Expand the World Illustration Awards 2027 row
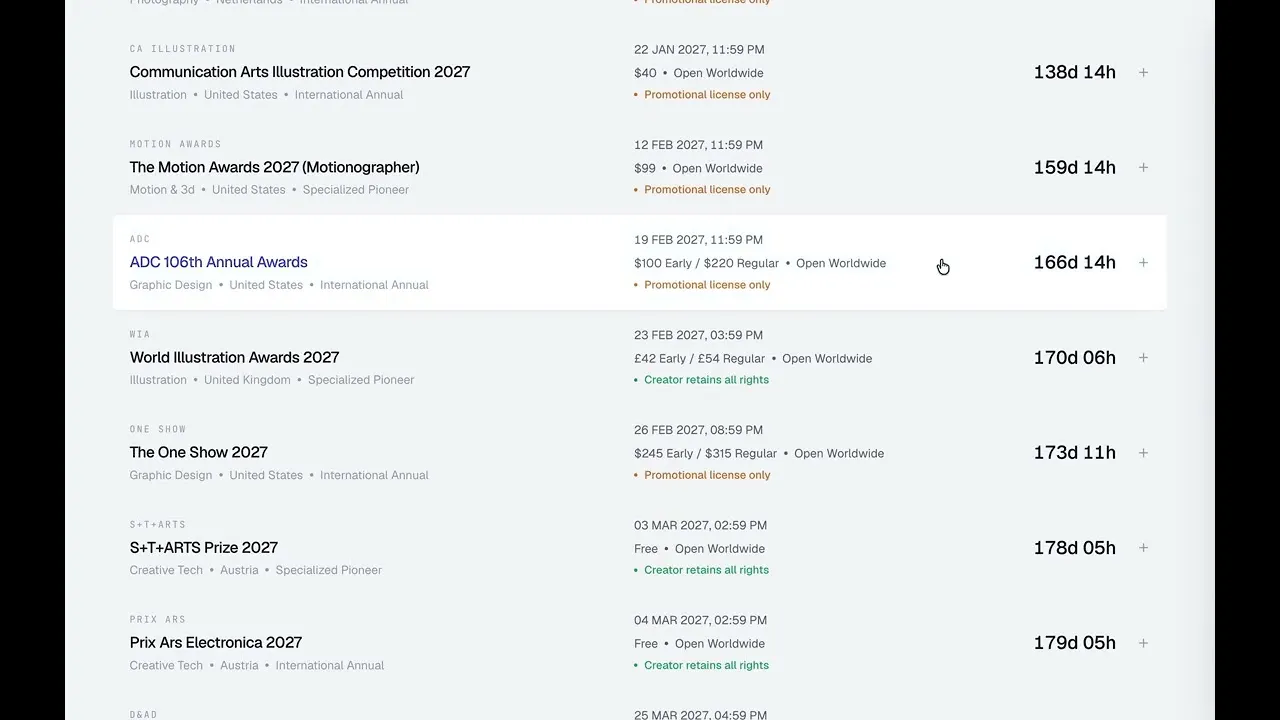 tap(1143, 357)
